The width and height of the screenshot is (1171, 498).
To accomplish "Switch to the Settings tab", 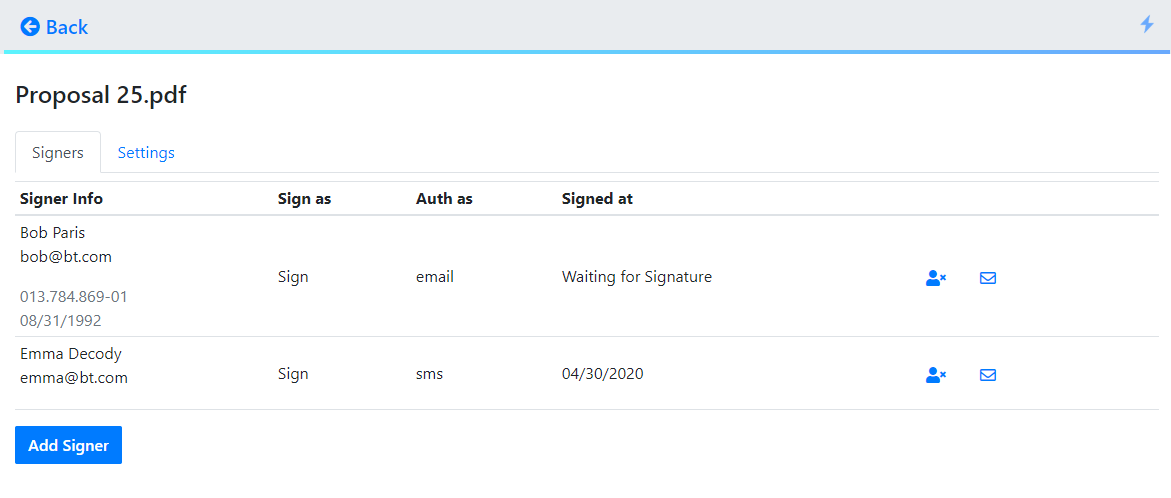I will pos(146,153).
